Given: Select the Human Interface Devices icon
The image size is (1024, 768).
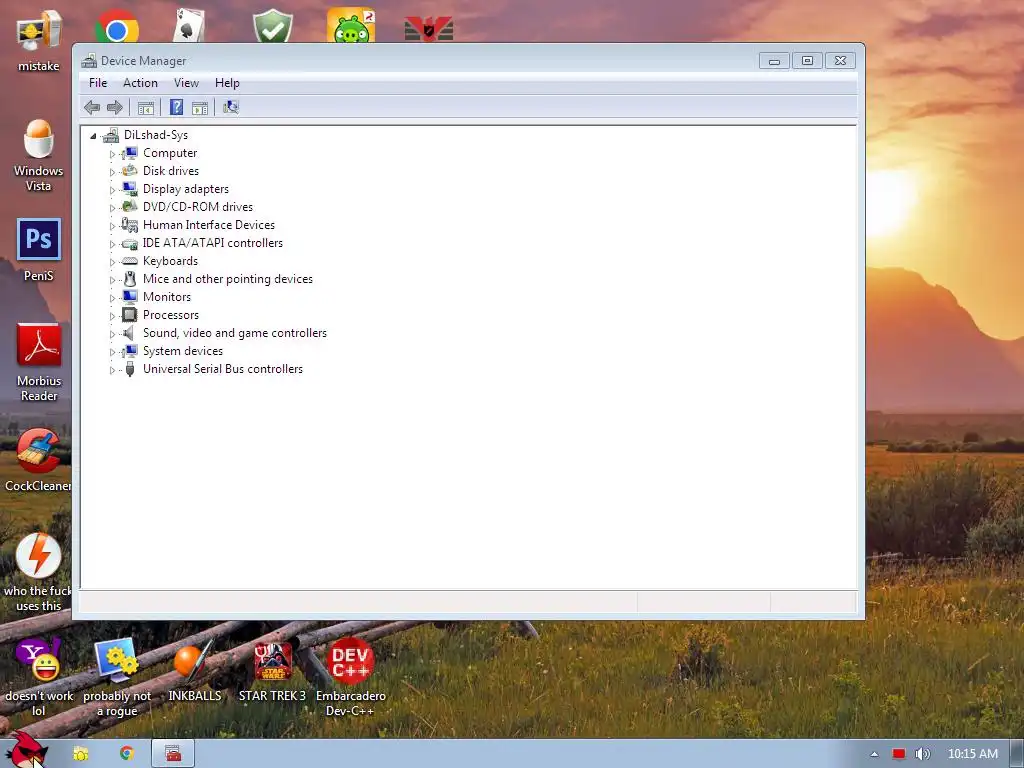Looking at the screenshot, I should click(x=129, y=225).
